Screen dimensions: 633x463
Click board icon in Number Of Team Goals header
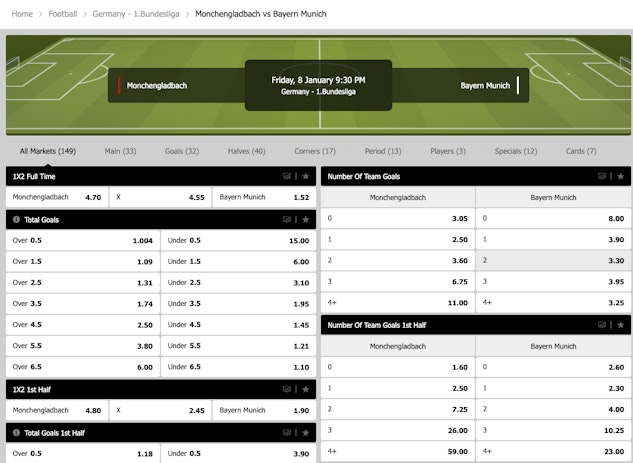tap(602, 176)
